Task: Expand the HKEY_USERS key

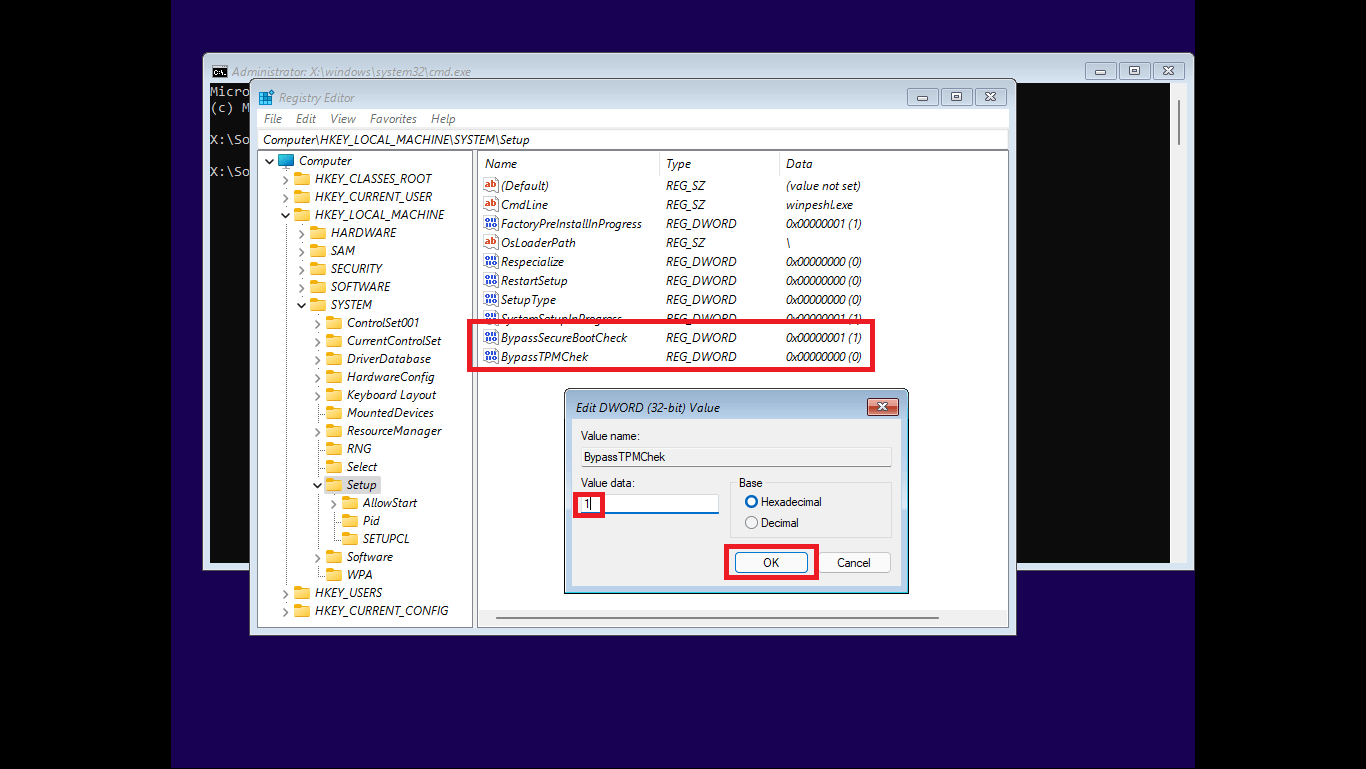Action: [286, 593]
